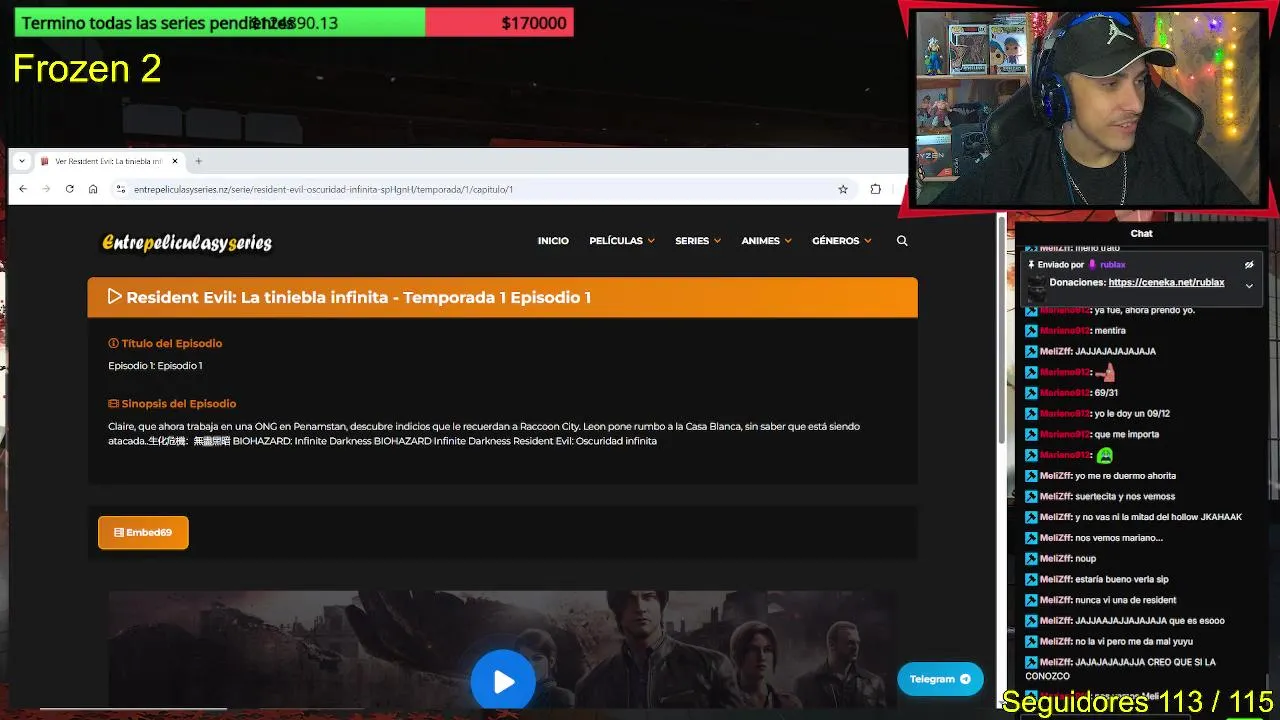Open the browser tab search dropdown arrow
Screen dimensions: 1280x720
point(22,161)
